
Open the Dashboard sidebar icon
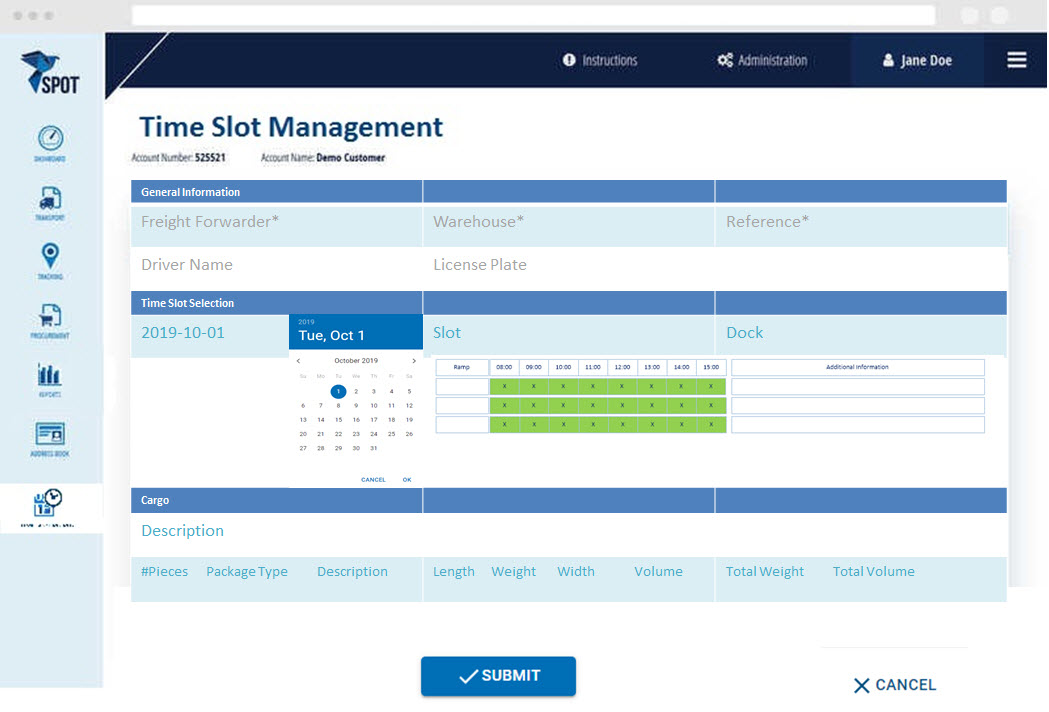50,139
